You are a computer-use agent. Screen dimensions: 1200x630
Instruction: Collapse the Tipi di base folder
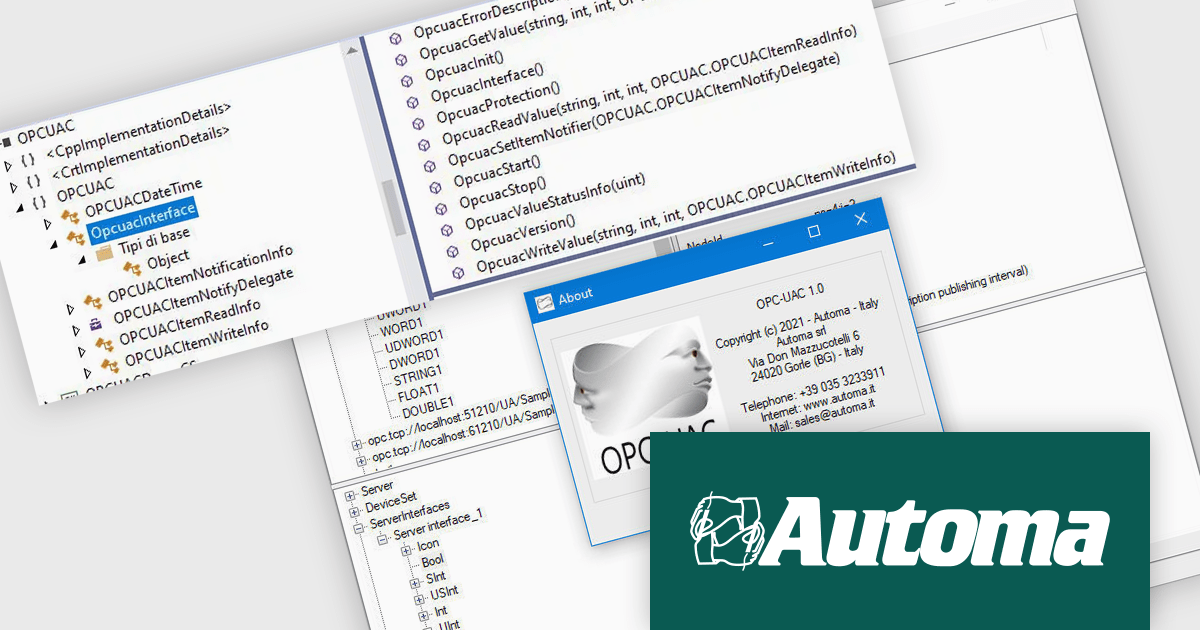[x=83, y=259]
